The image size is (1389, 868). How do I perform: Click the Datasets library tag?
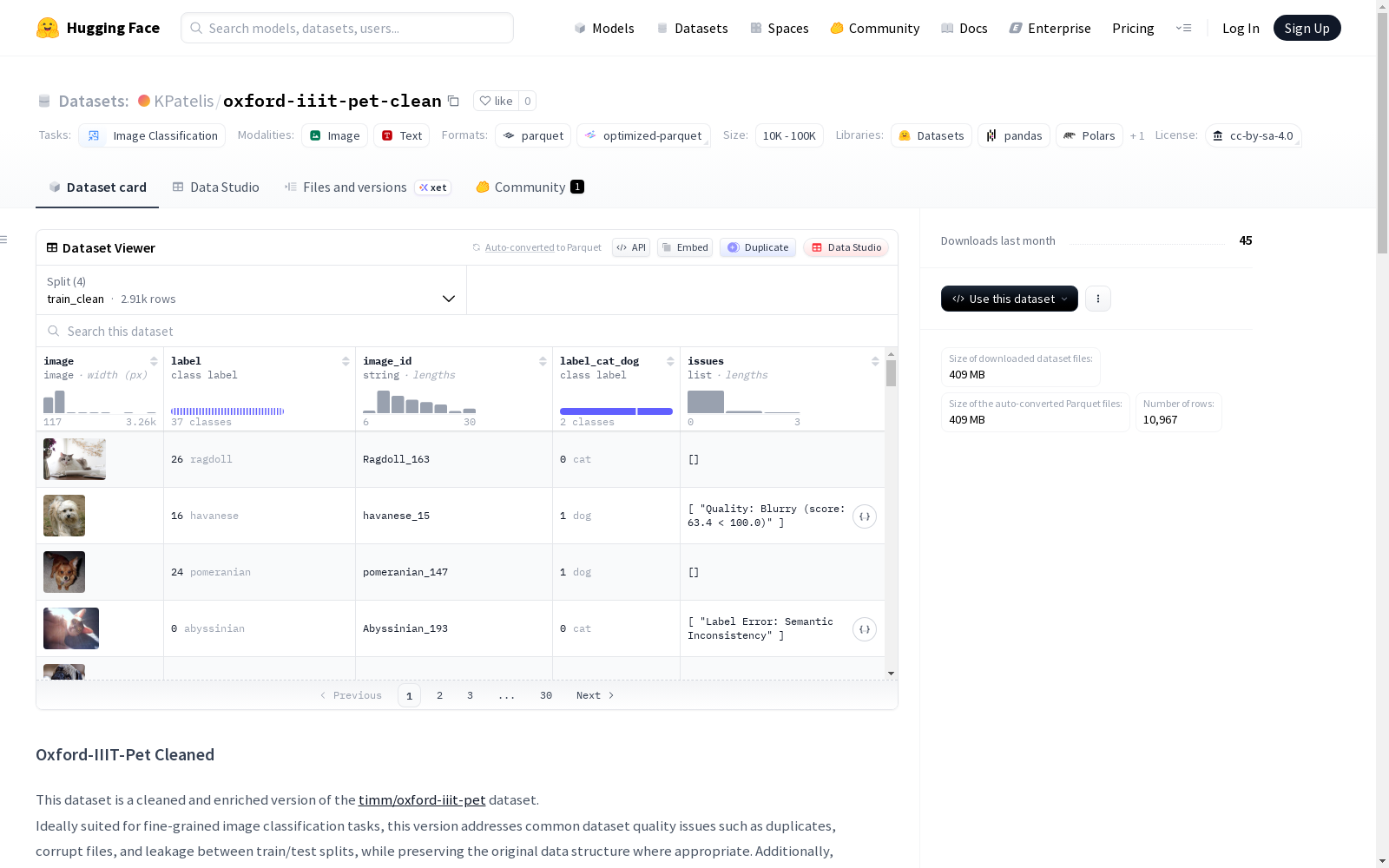tap(931, 135)
